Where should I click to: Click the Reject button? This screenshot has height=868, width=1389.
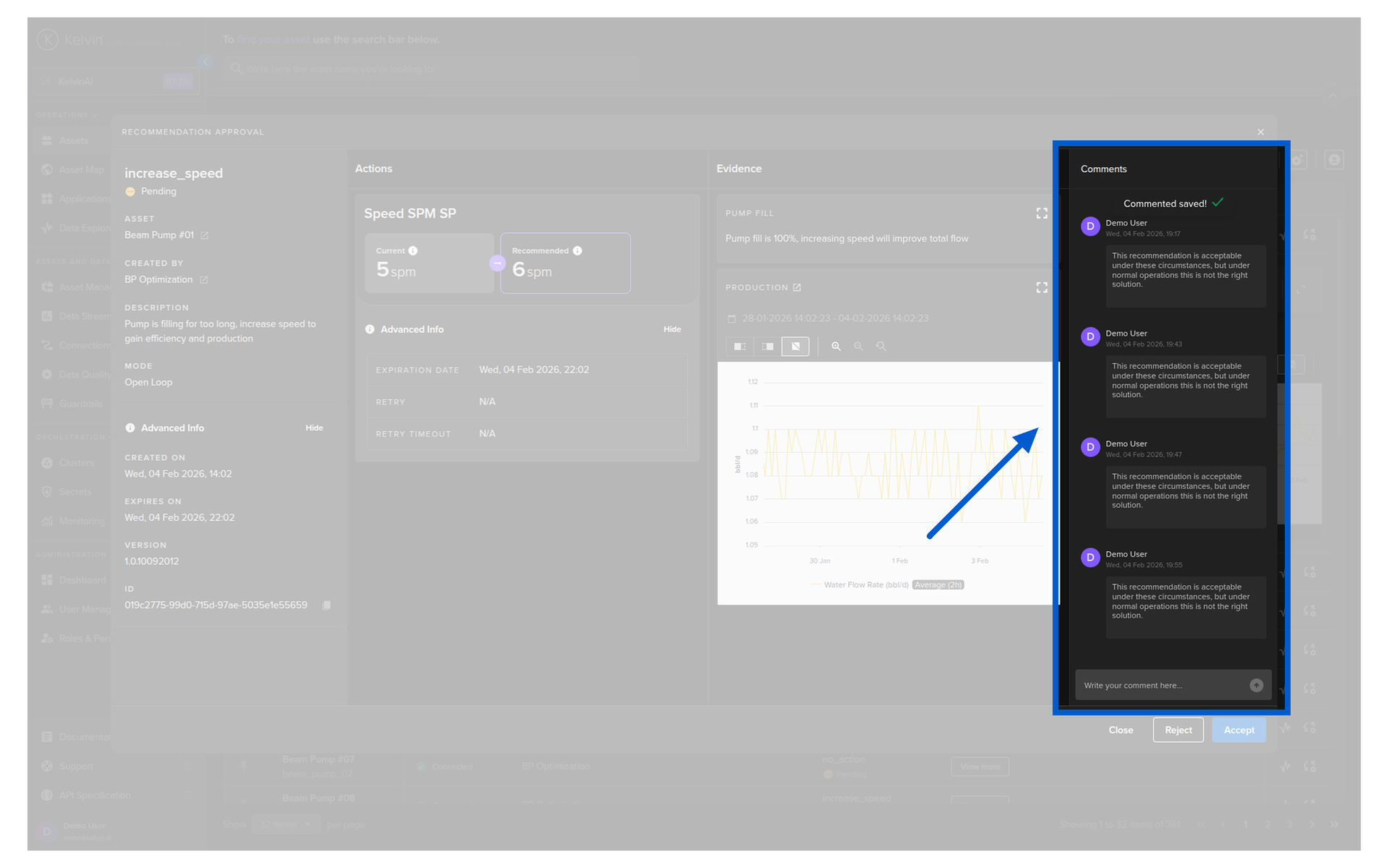[x=1178, y=730]
